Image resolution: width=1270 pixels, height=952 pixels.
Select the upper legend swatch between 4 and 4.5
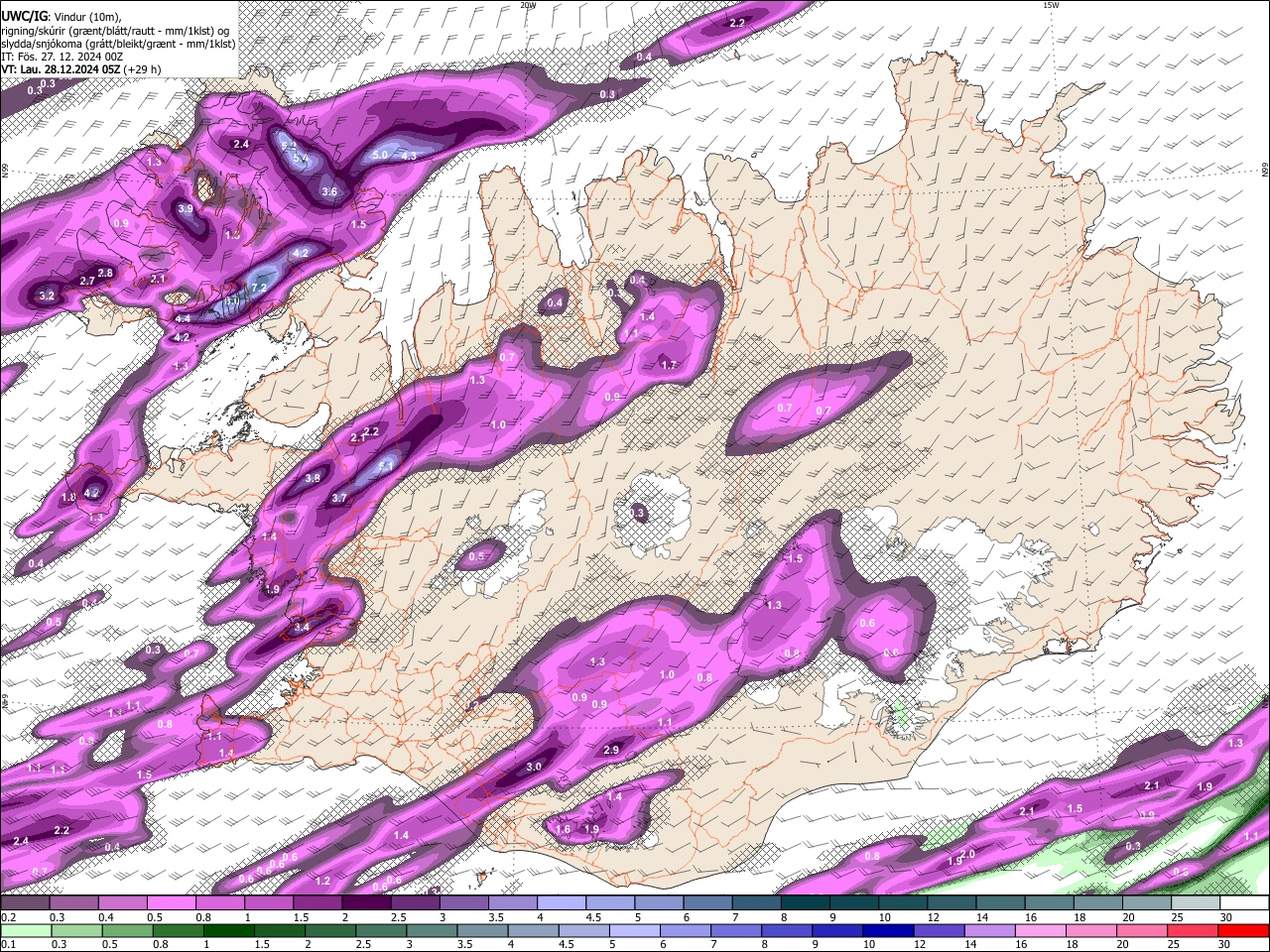[x=562, y=903]
